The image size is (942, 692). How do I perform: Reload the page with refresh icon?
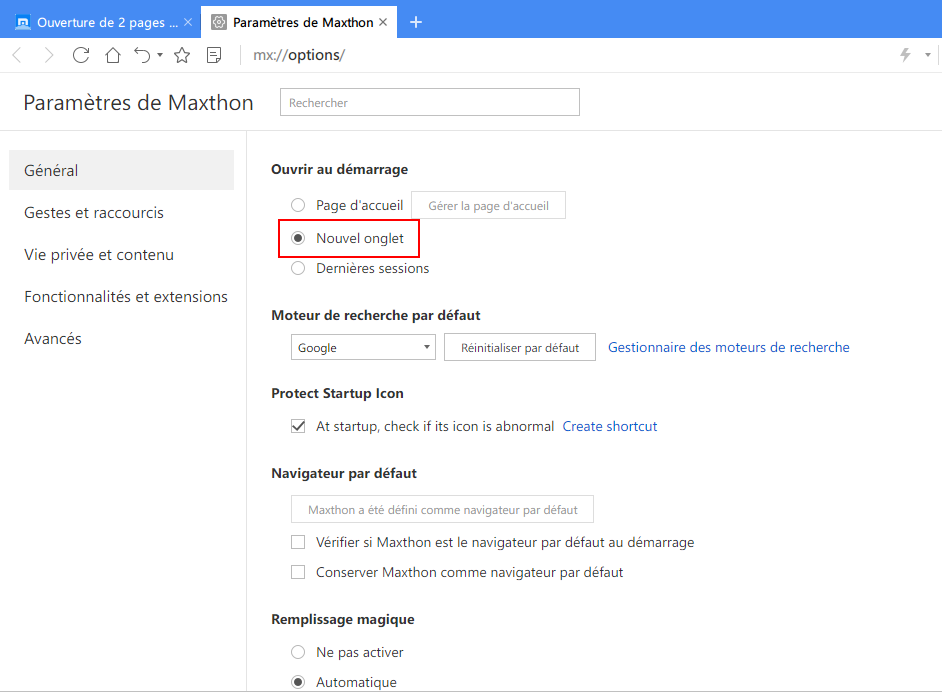click(81, 55)
